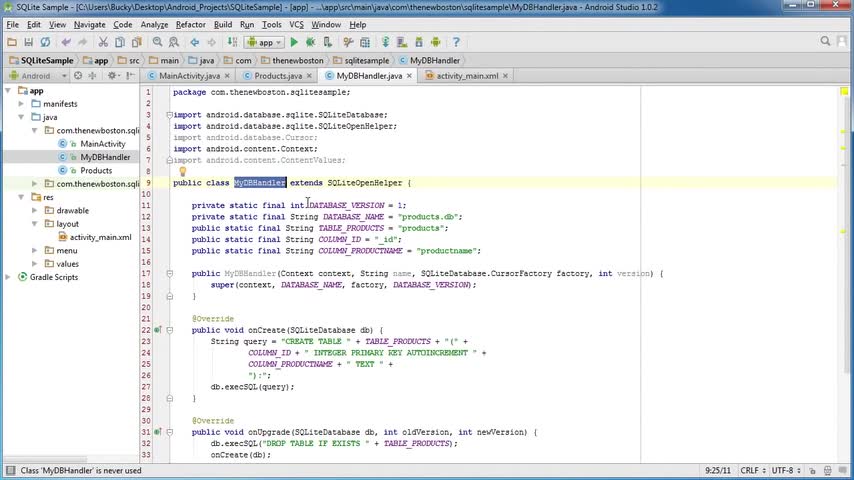This screenshot has height=480, width=854.
Task: Open Help via question mark icon
Action: [456, 42]
